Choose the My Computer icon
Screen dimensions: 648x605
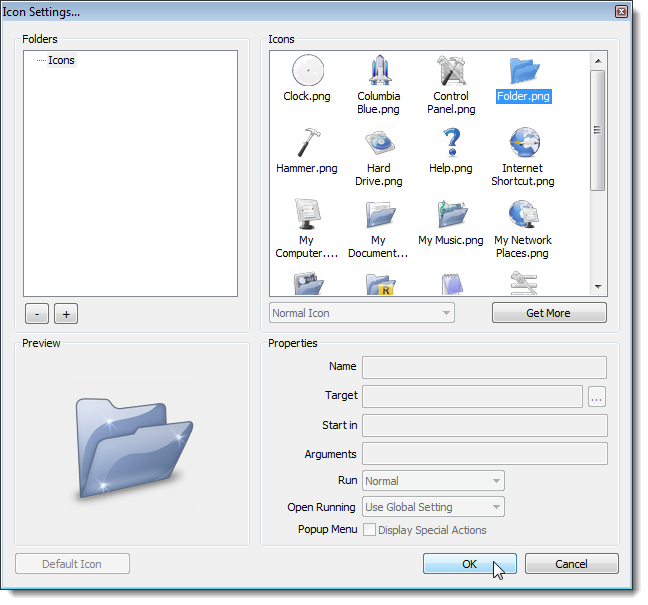pos(307,214)
